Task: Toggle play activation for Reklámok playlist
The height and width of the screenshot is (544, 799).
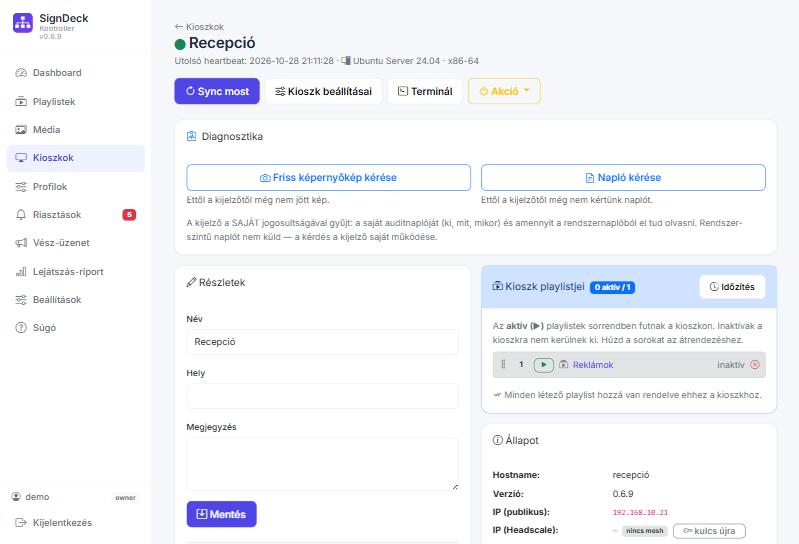Action: click(544, 365)
